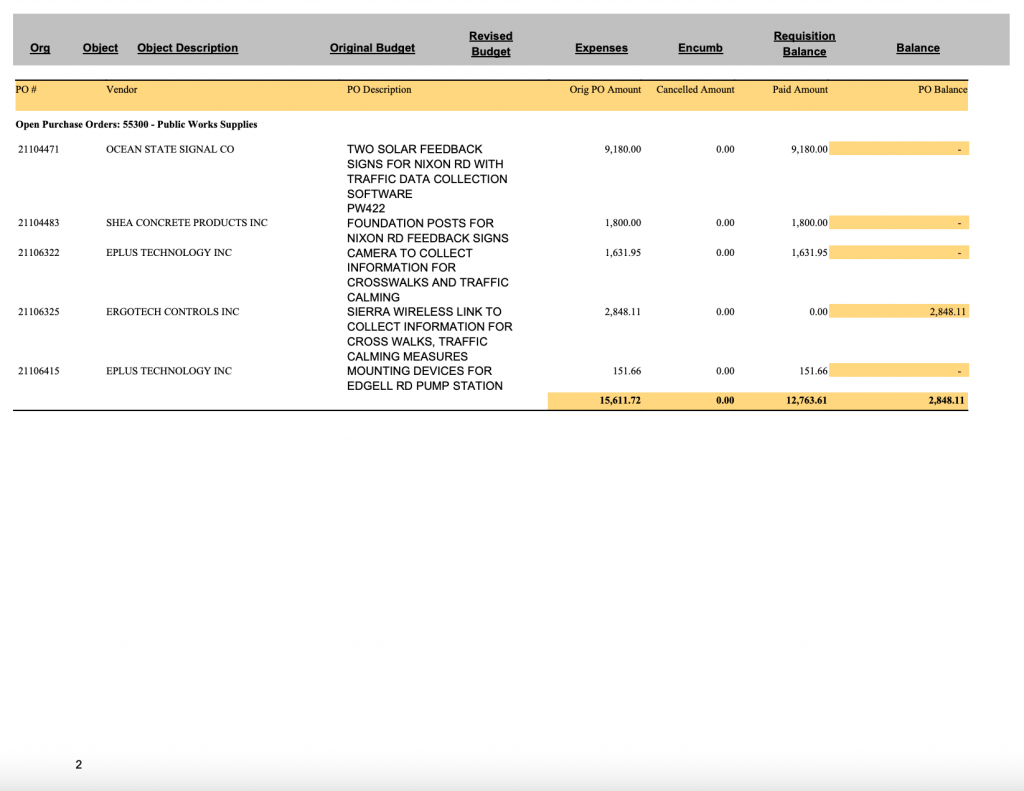Click the page number 2
Screen dimensions: 1024x791
click(79, 765)
